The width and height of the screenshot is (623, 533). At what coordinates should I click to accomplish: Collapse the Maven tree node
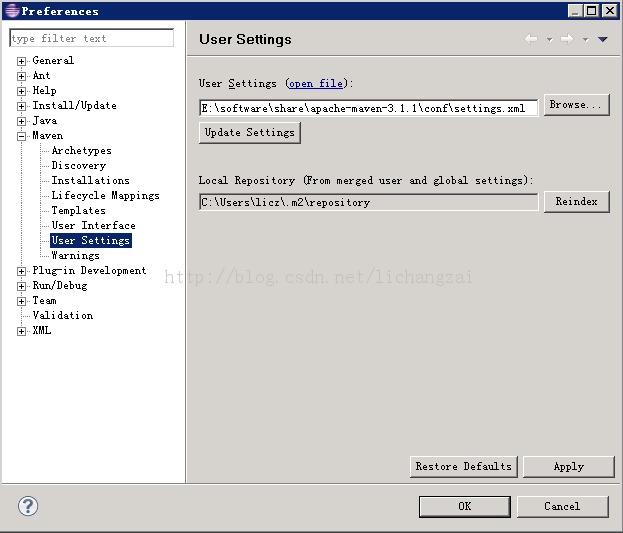[22, 136]
